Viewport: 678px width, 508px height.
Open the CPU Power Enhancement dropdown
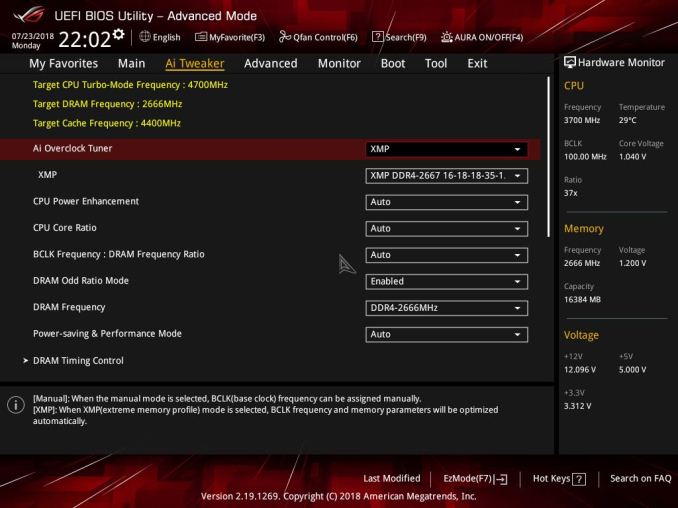(x=447, y=202)
